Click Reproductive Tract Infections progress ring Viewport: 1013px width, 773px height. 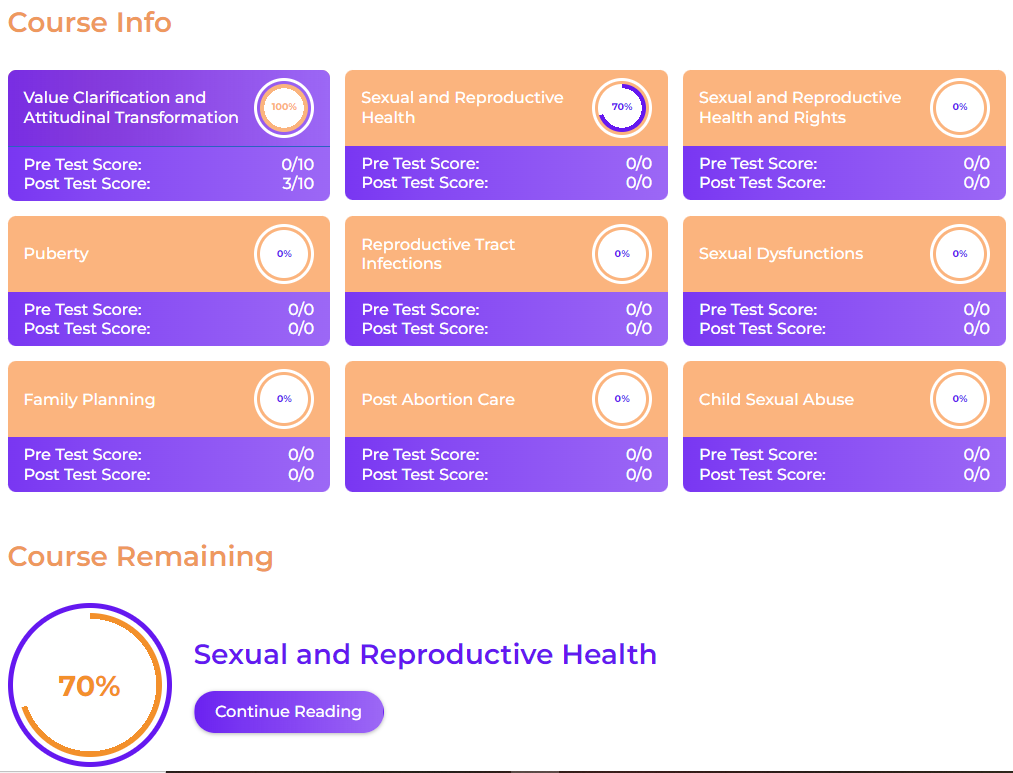click(621, 254)
